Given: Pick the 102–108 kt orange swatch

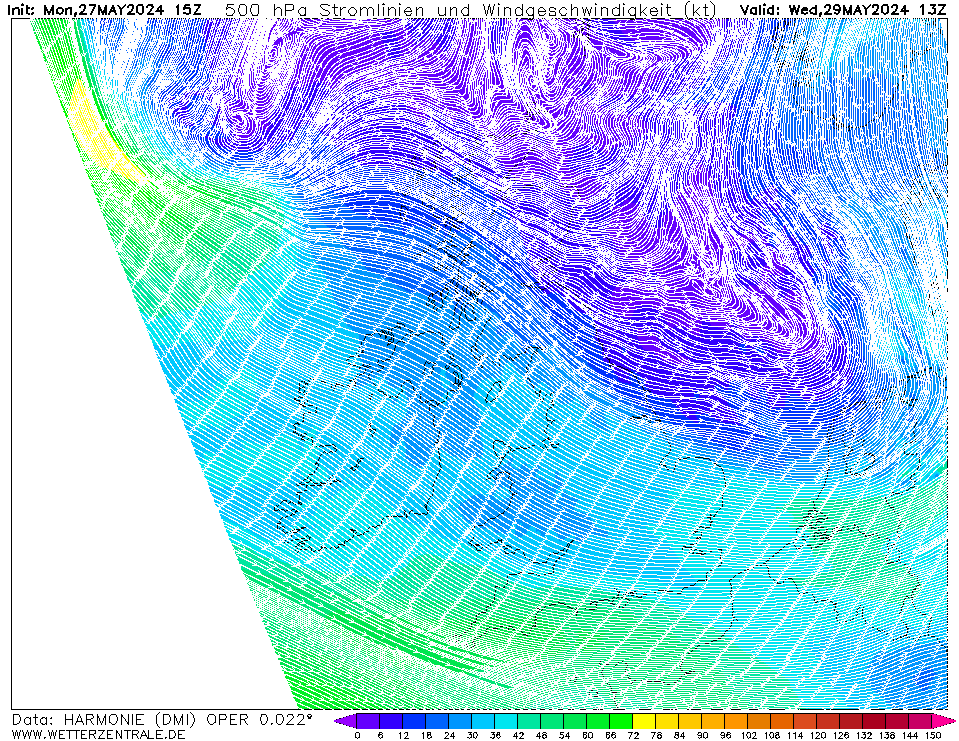Looking at the screenshot, I should [760, 721].
